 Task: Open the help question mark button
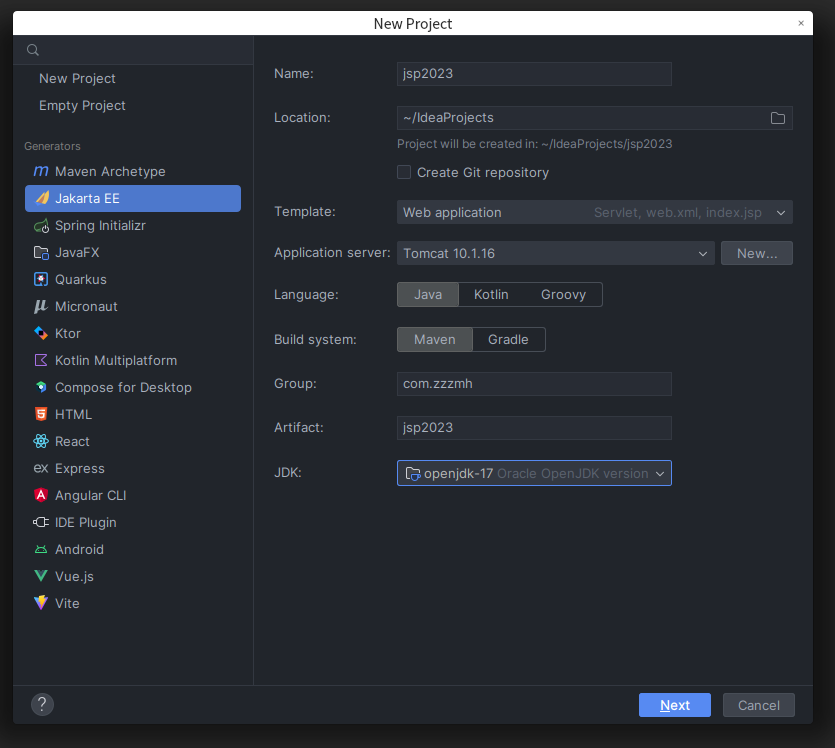pos(42,705)
